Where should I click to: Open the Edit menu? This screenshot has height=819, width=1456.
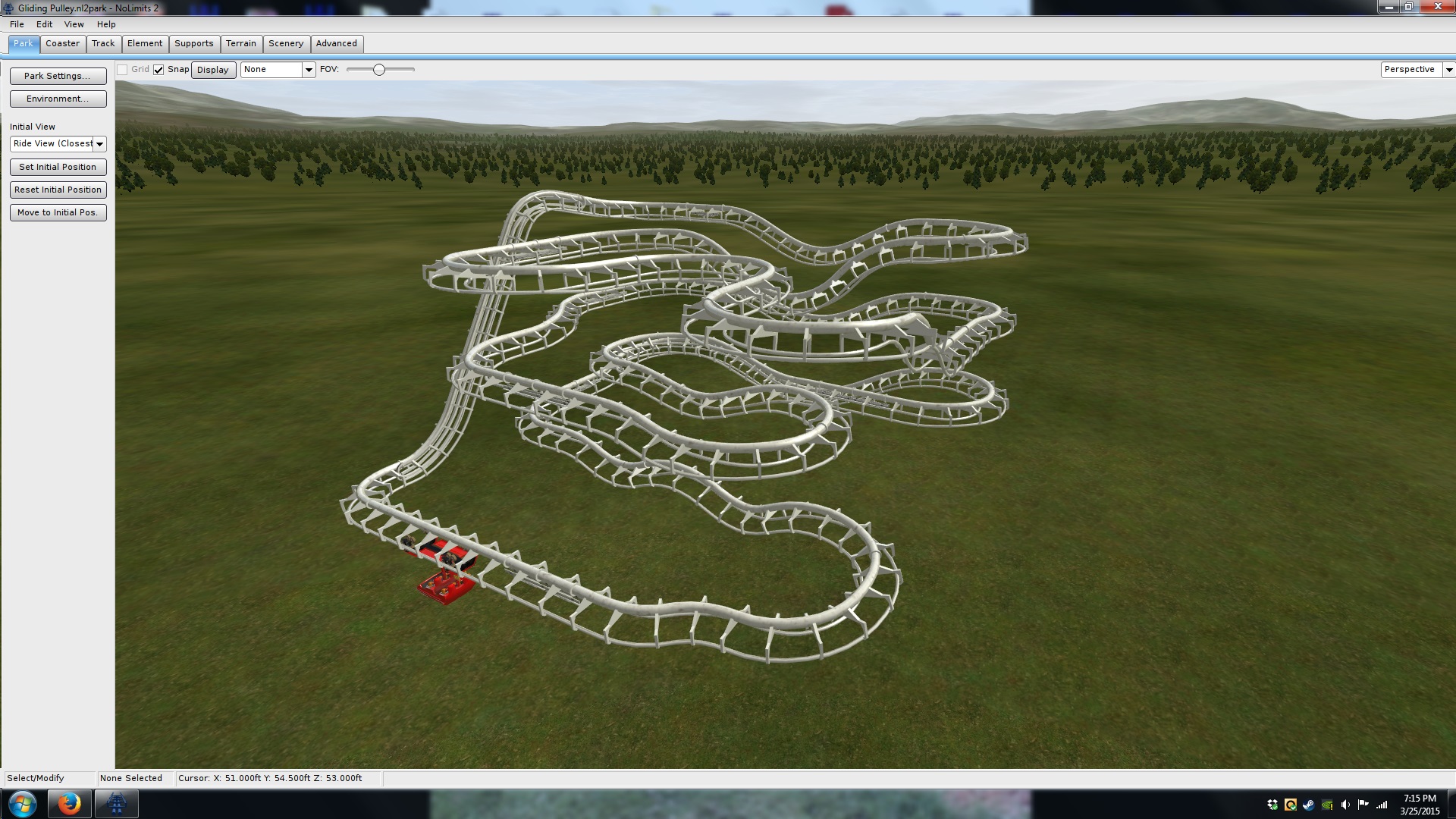44,24
